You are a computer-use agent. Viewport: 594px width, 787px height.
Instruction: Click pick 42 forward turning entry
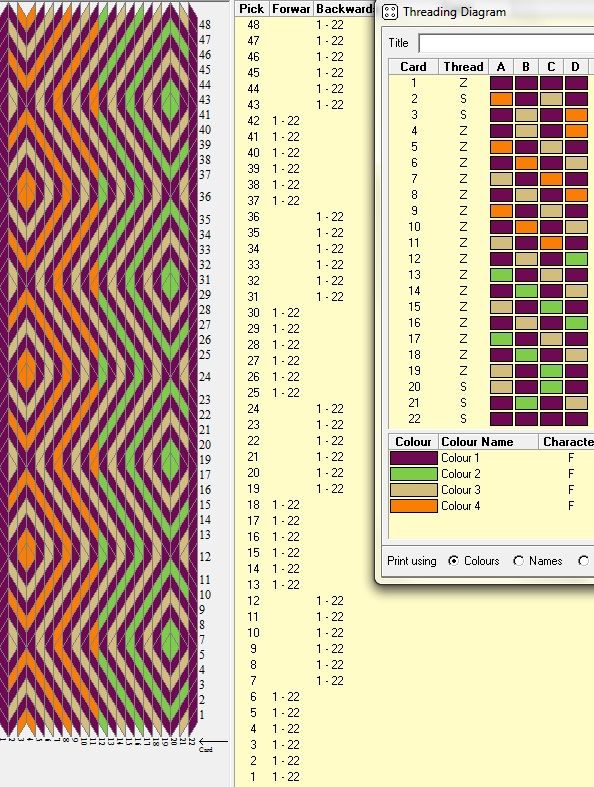[286, 121]
